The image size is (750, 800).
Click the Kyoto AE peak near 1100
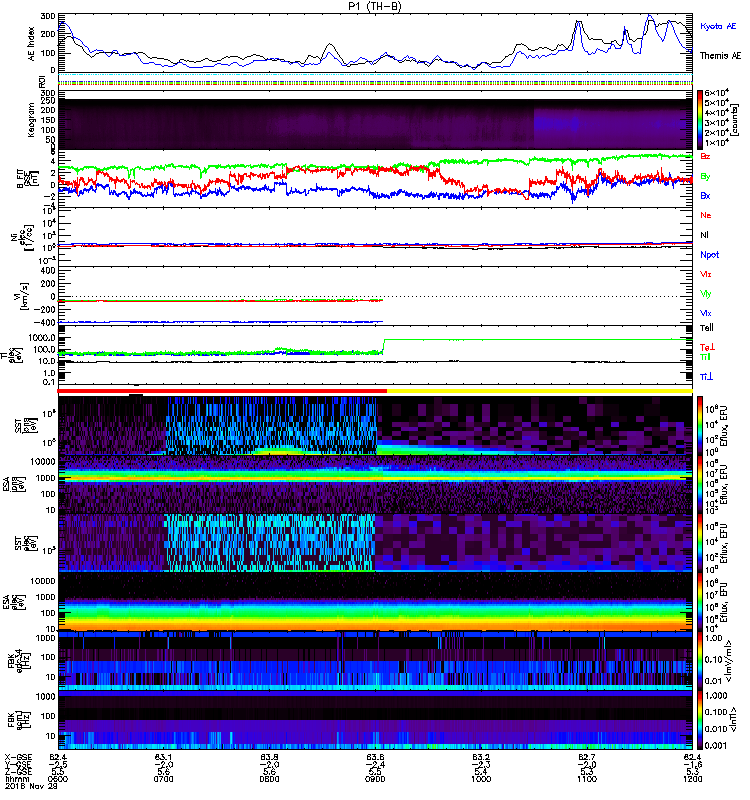[578, 23]
